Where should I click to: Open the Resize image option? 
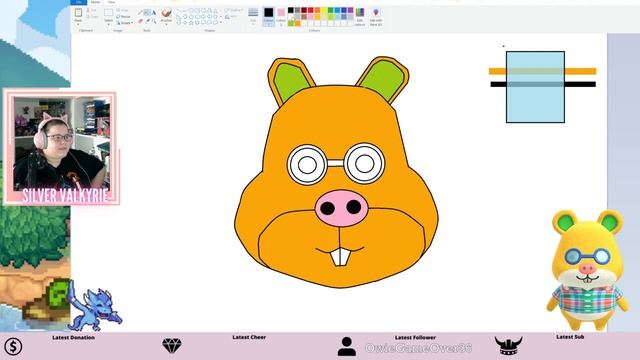coord(123,16)
